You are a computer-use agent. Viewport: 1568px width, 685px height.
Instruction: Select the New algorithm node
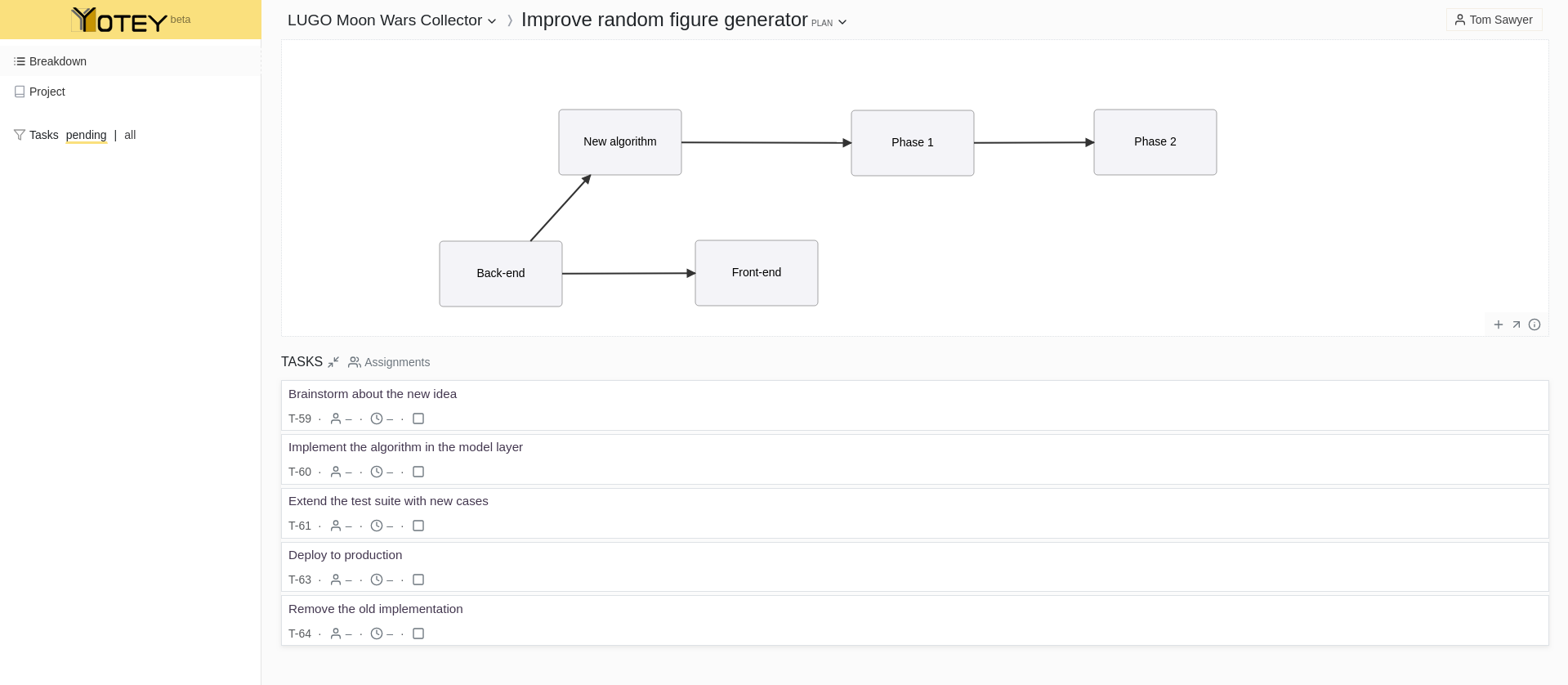620,142
